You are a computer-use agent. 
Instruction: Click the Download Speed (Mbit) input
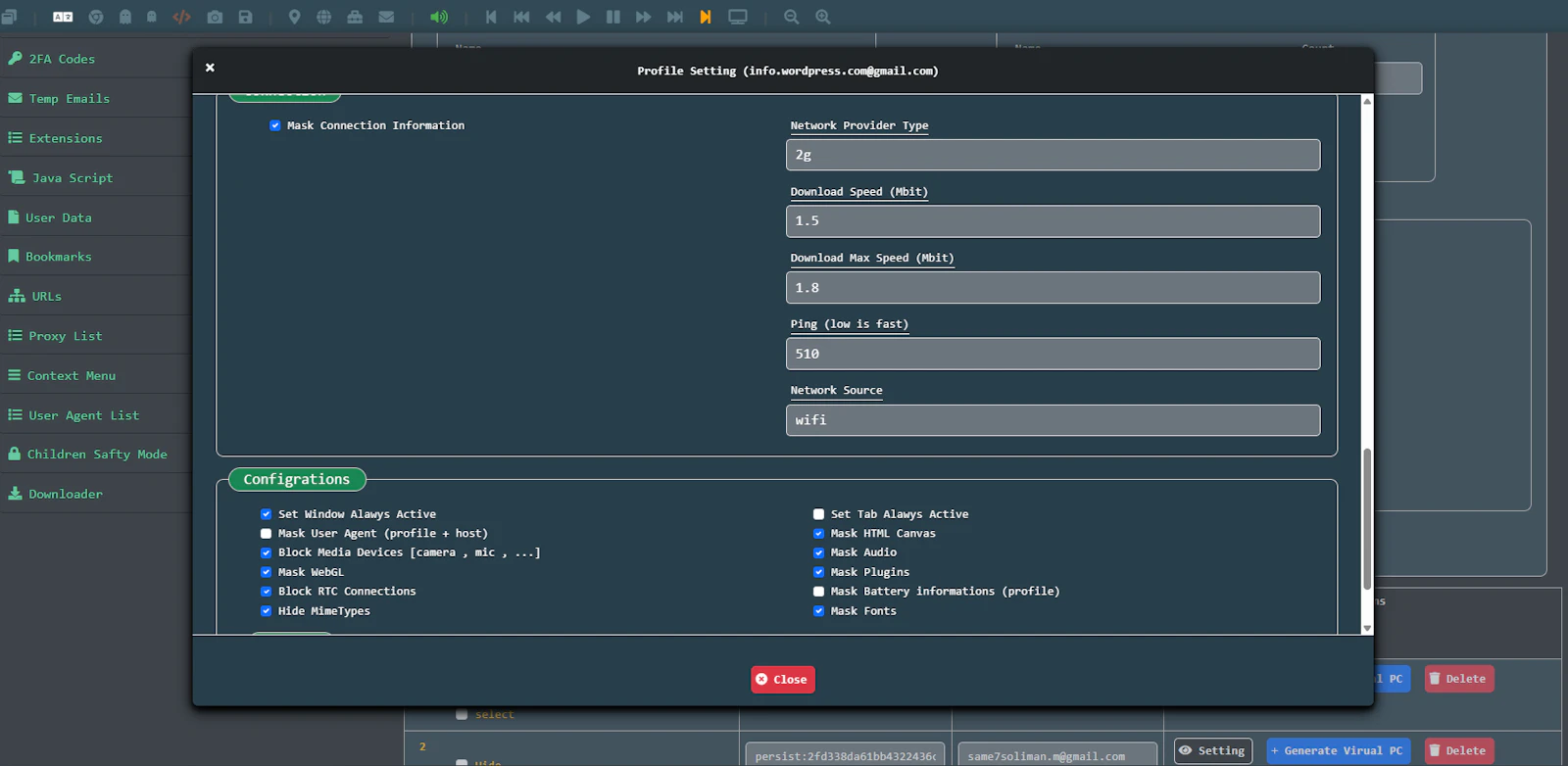point(1053,221)
